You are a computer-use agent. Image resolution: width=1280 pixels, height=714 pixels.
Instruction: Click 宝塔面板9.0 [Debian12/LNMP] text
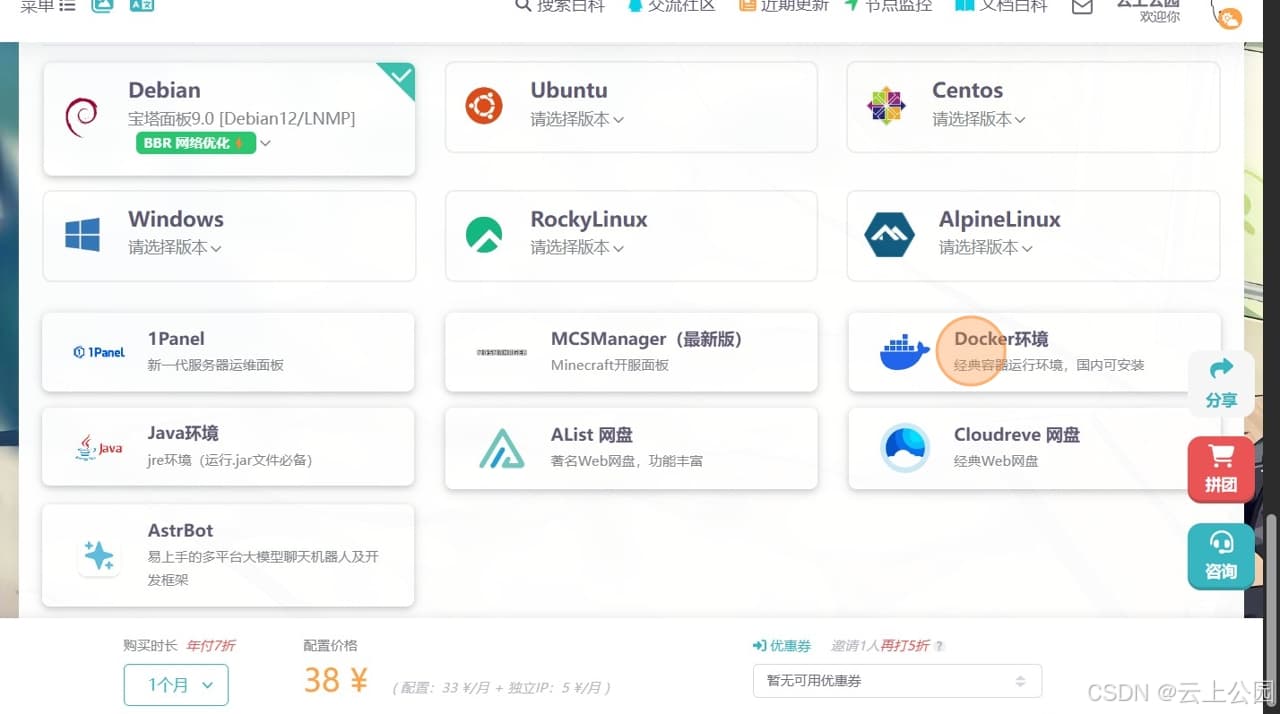point(241,119)
